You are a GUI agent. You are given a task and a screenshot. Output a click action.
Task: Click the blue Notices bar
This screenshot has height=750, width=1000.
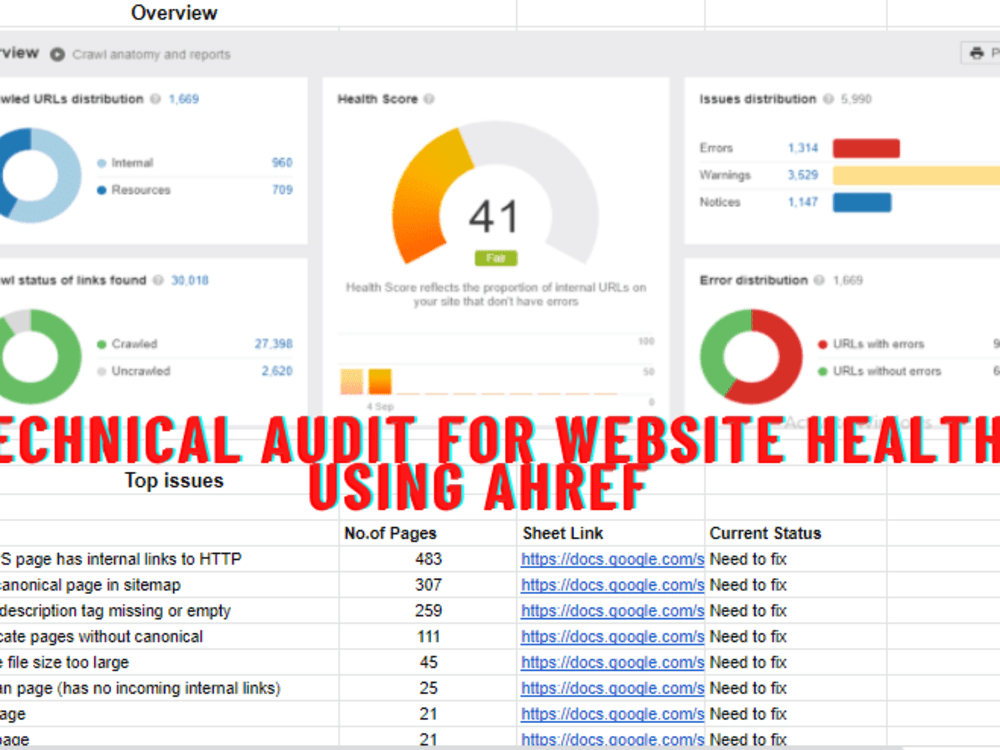click(x=862, y=202)
